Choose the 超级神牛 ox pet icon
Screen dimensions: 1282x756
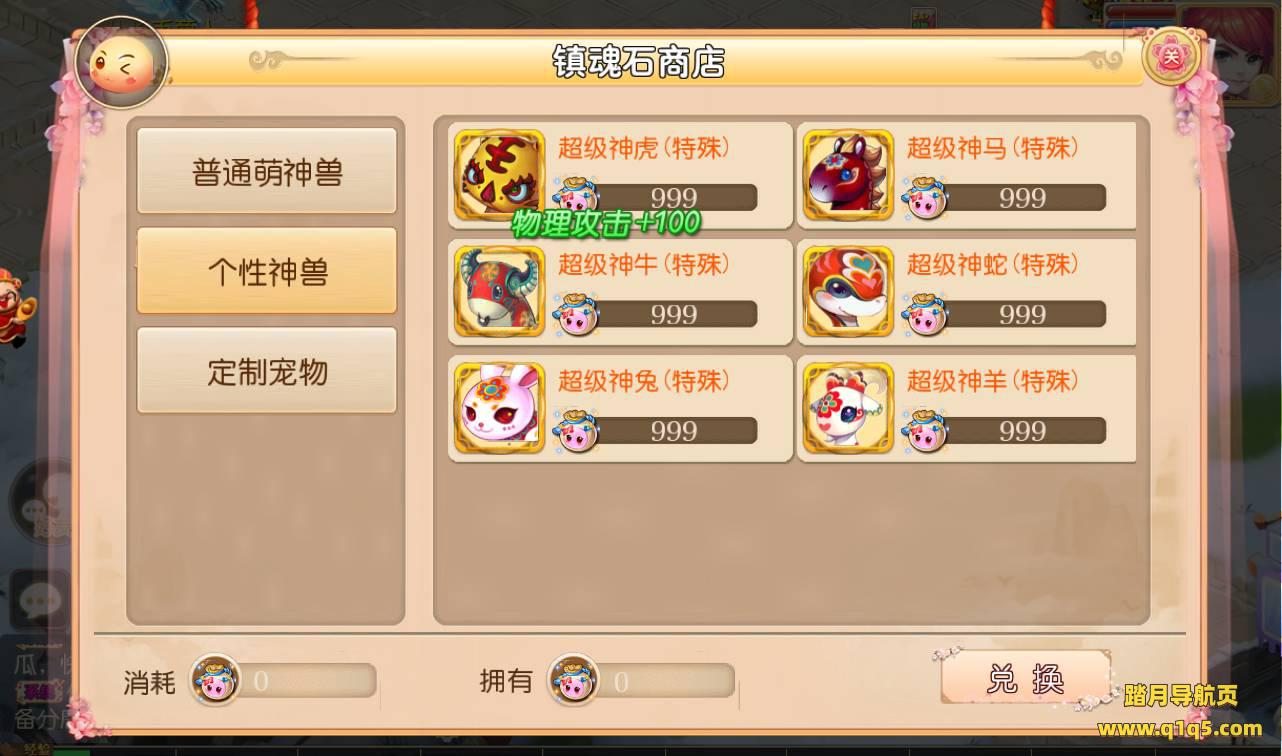[499, 292]
